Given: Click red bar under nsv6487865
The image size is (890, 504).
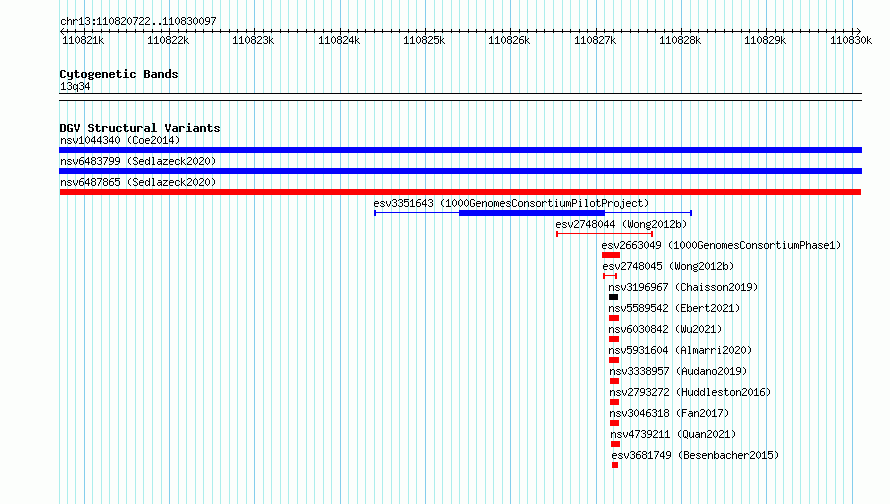Looking at the screenshot, I should (460, 192).
